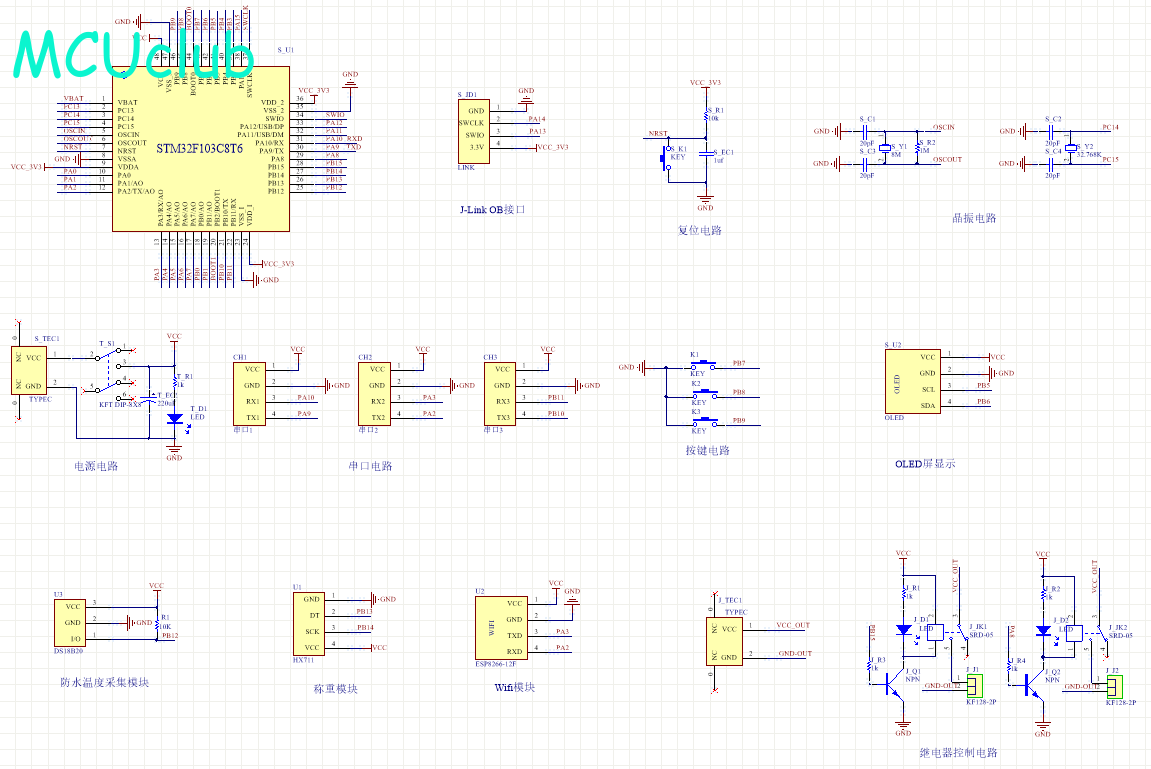Screen dimensions: 1151x769
Task: Click the OSCIN net label near crystal
Action: click(x=944, y=127)
